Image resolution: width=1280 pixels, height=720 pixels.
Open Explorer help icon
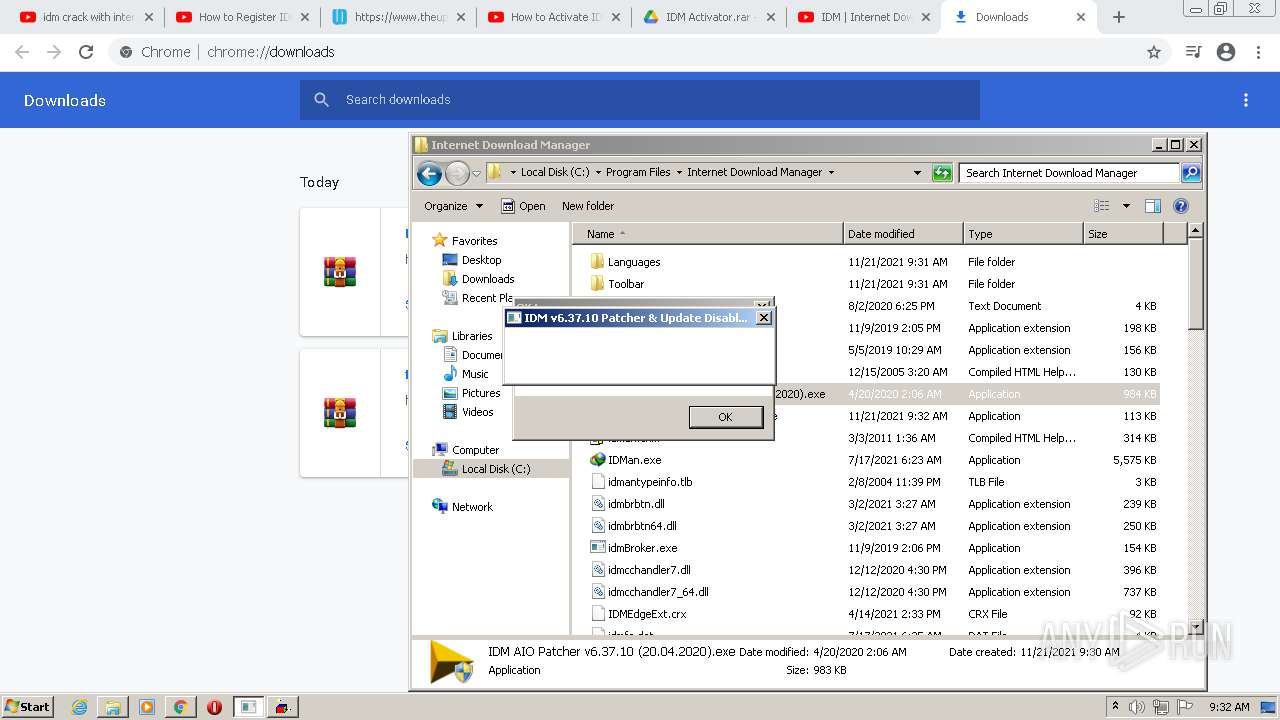point(1180,206)
